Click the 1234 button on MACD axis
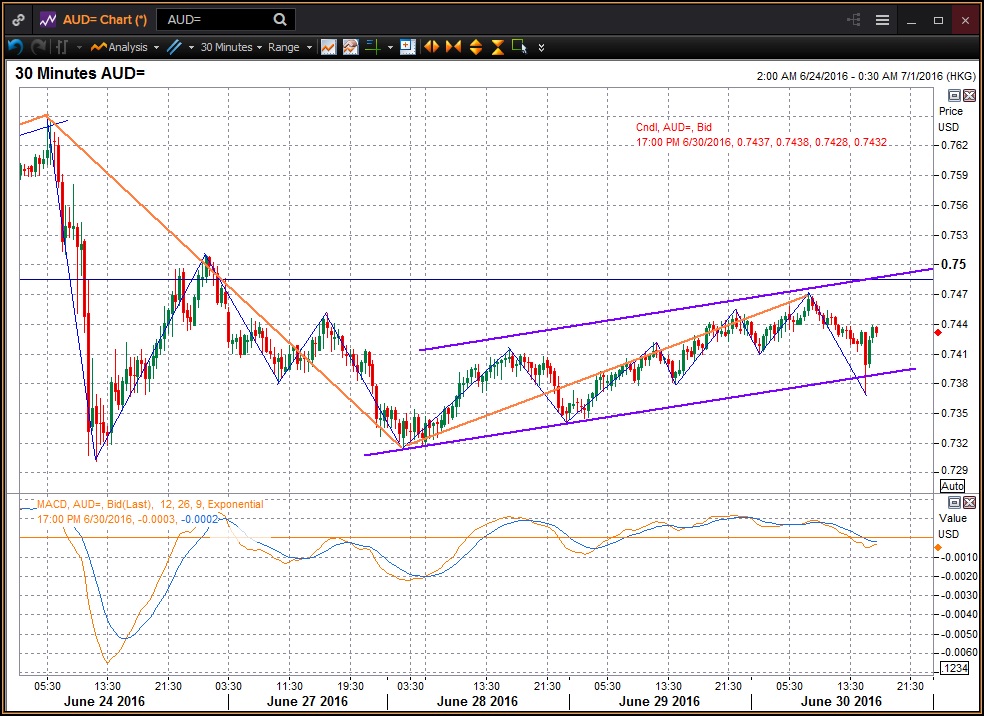The height and width of the screenshot is (716, 984). [x=955, y=668]
